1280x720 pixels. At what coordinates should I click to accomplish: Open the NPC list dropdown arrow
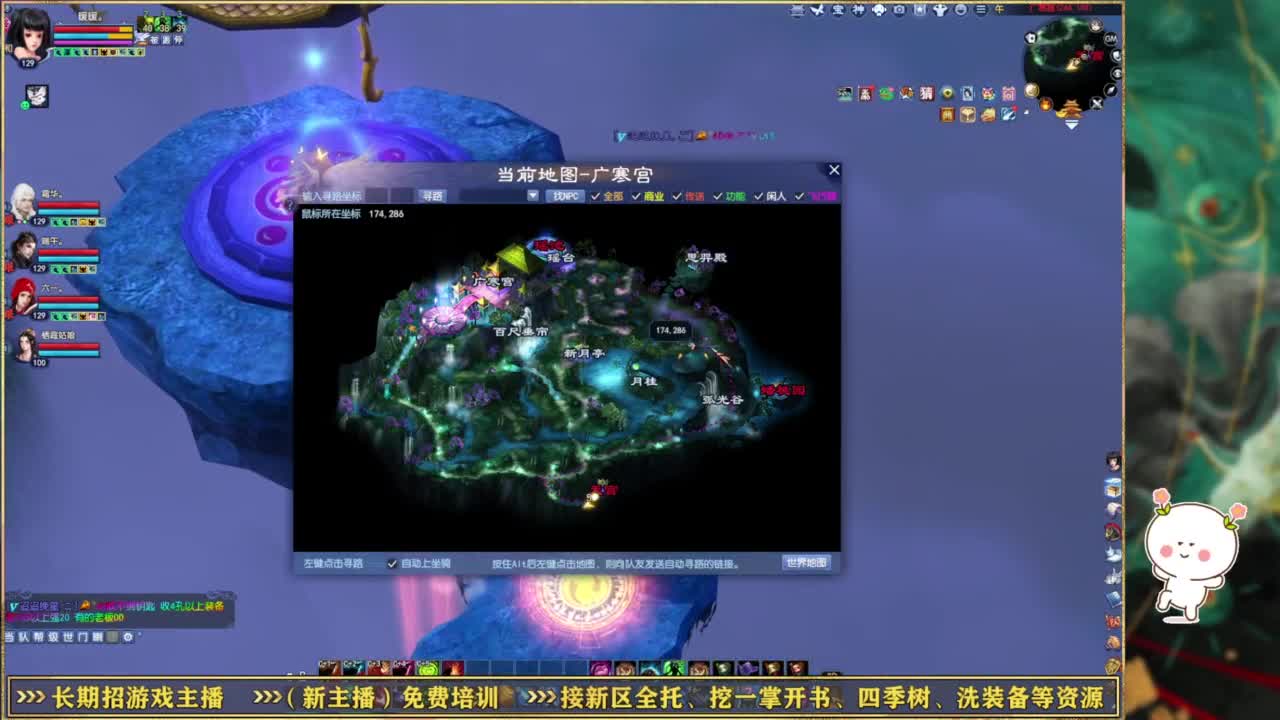tap(532, 195)
